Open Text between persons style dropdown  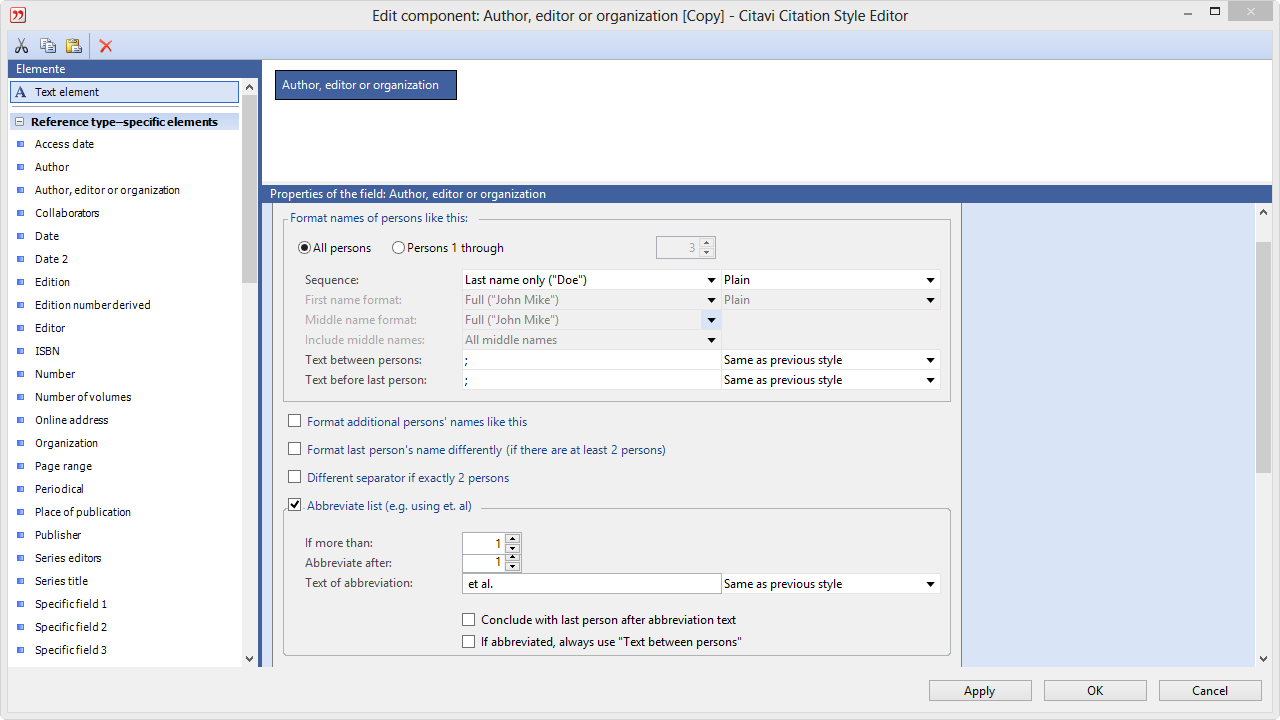pos(930,360)
